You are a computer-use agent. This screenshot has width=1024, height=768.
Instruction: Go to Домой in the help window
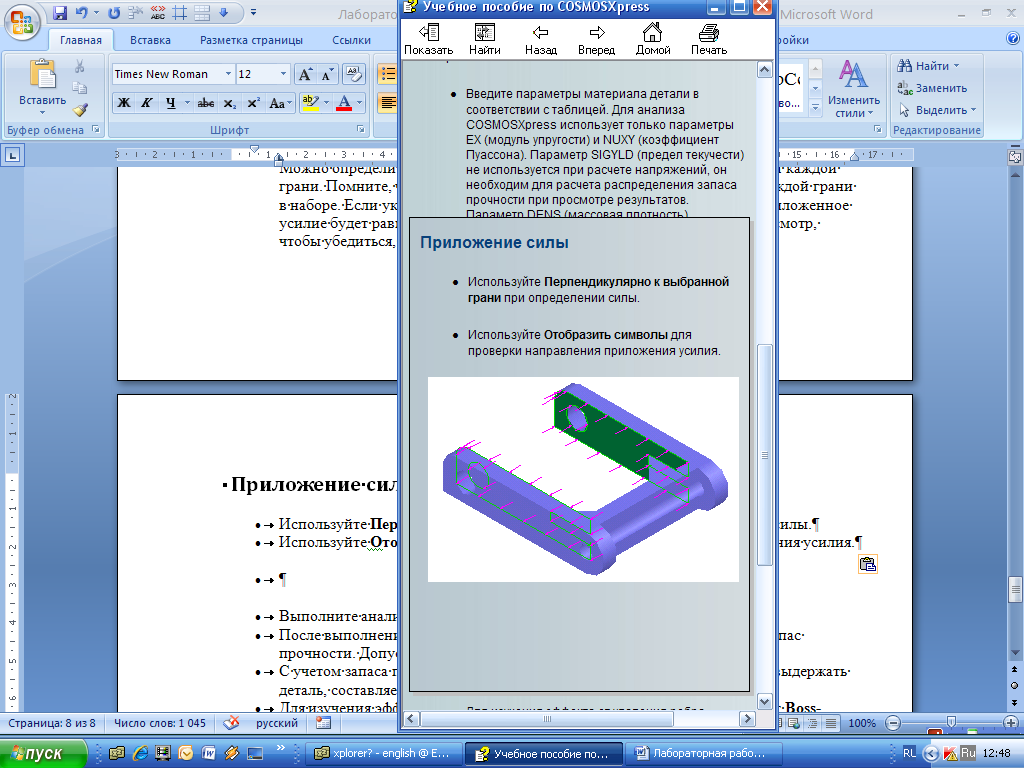coord(653,40)
